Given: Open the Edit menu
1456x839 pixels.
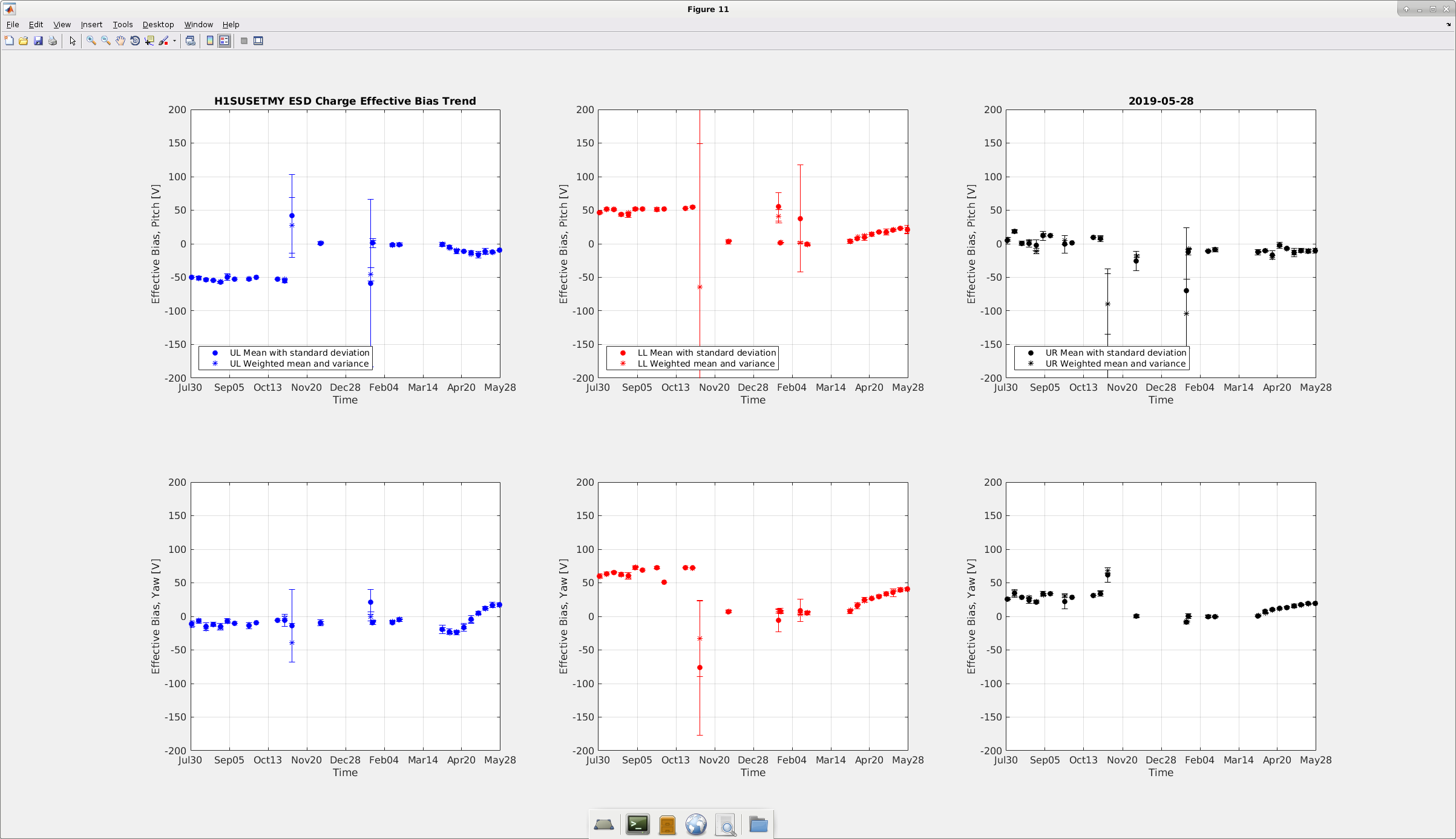Looking at the screenshot, I should [36, 25].
